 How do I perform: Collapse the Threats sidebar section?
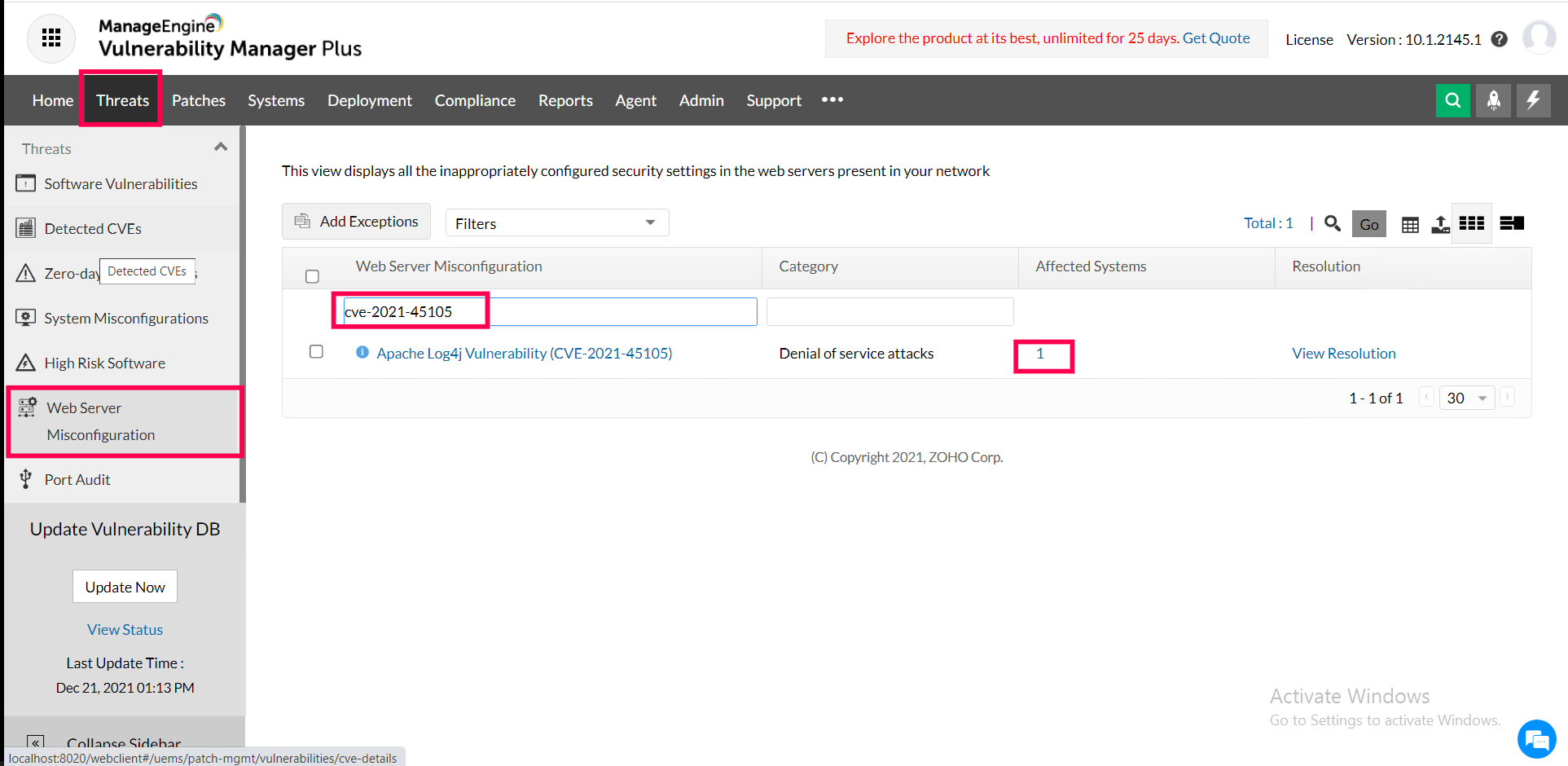(221, 147)
